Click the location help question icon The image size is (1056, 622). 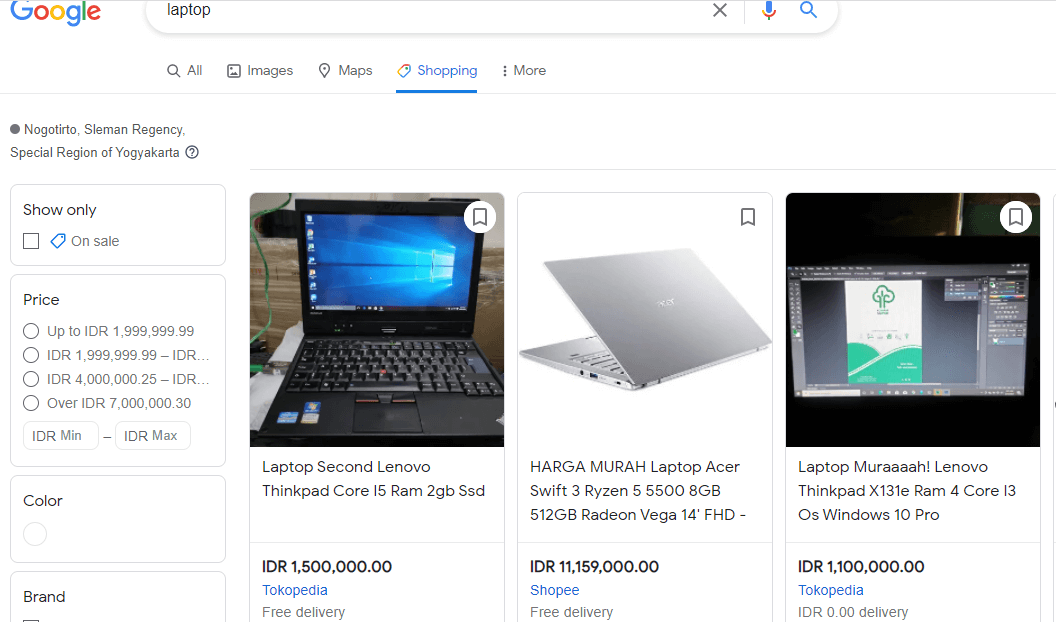click(x=192, y=152)
